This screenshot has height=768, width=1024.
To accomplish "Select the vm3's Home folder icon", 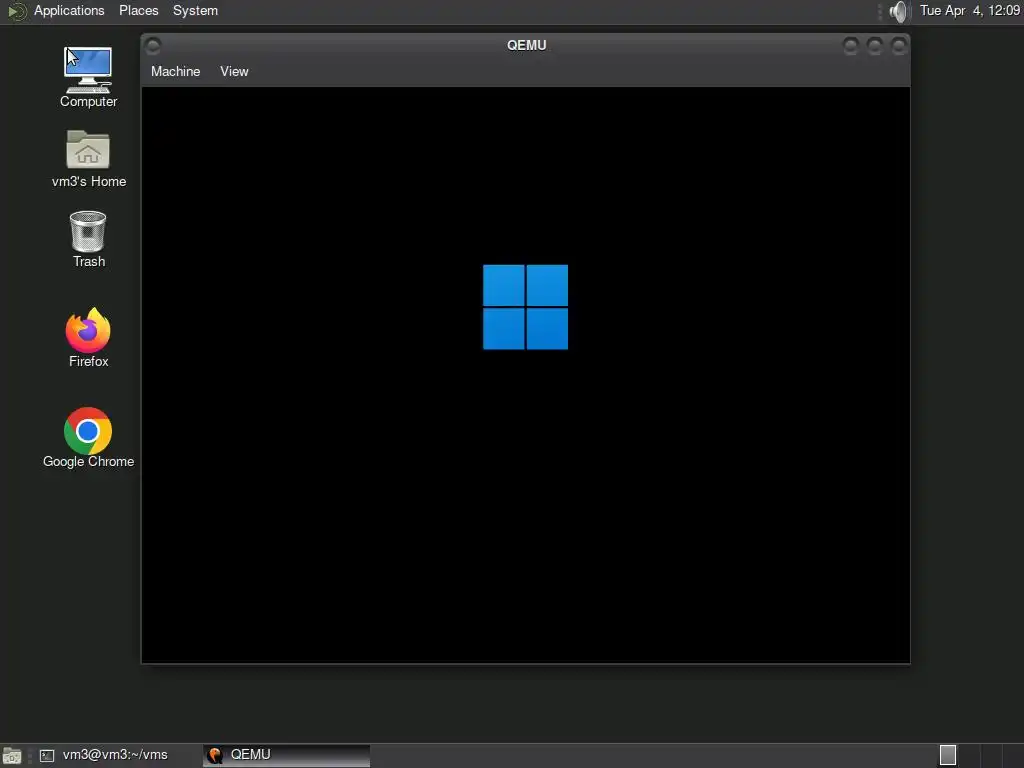I will 88,159.
